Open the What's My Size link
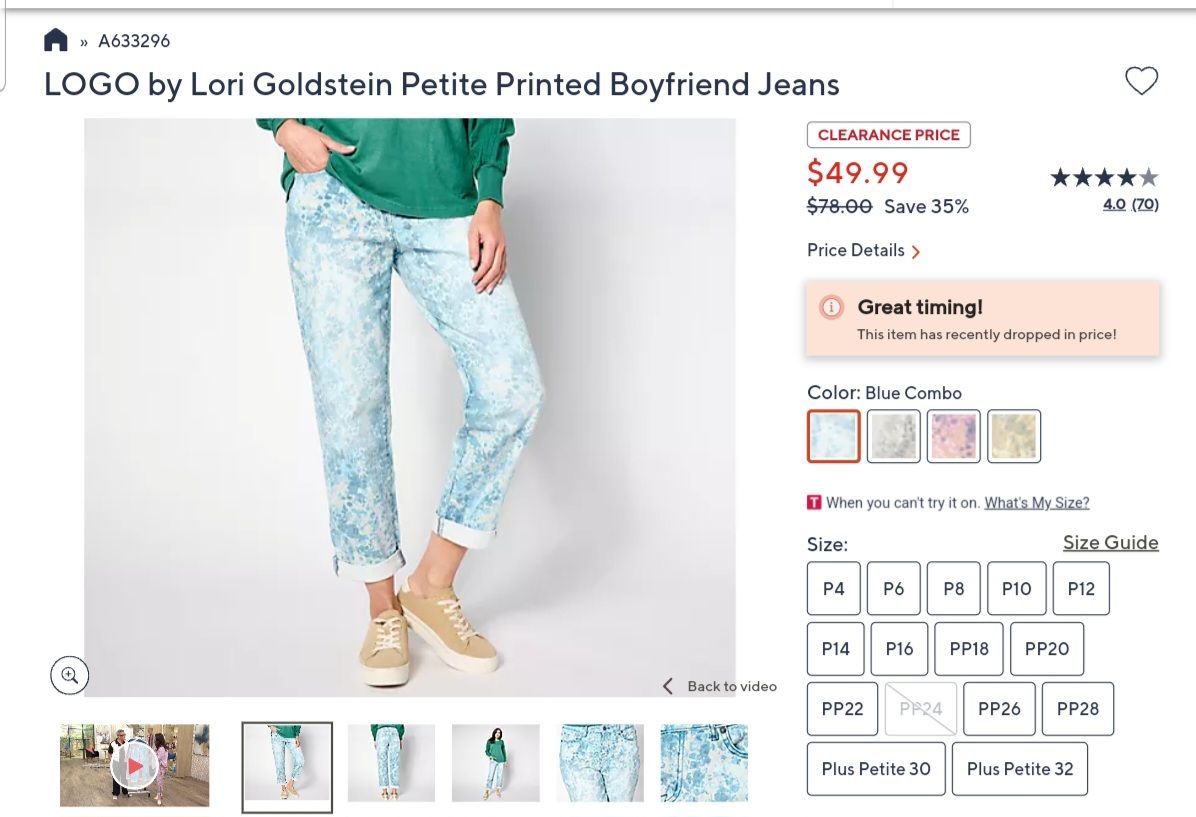This screenshot has width=1196, height=817. (1037, 503)
